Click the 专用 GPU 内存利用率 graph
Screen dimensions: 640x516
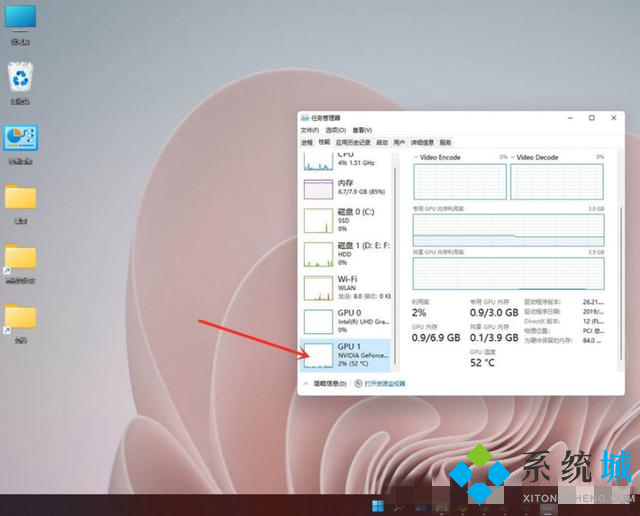[x=509, y=230]
